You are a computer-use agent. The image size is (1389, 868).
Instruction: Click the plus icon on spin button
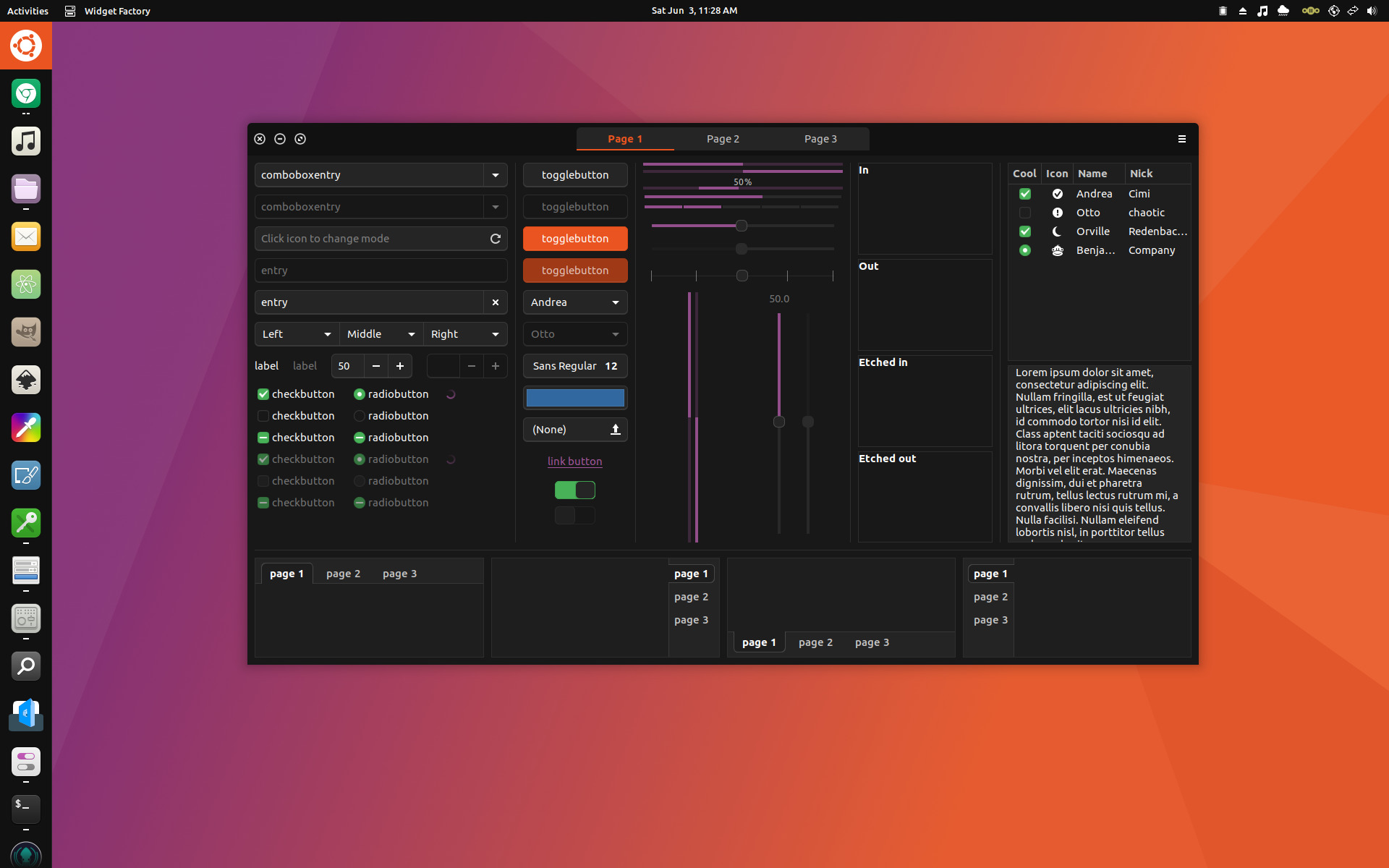point(400,366)
